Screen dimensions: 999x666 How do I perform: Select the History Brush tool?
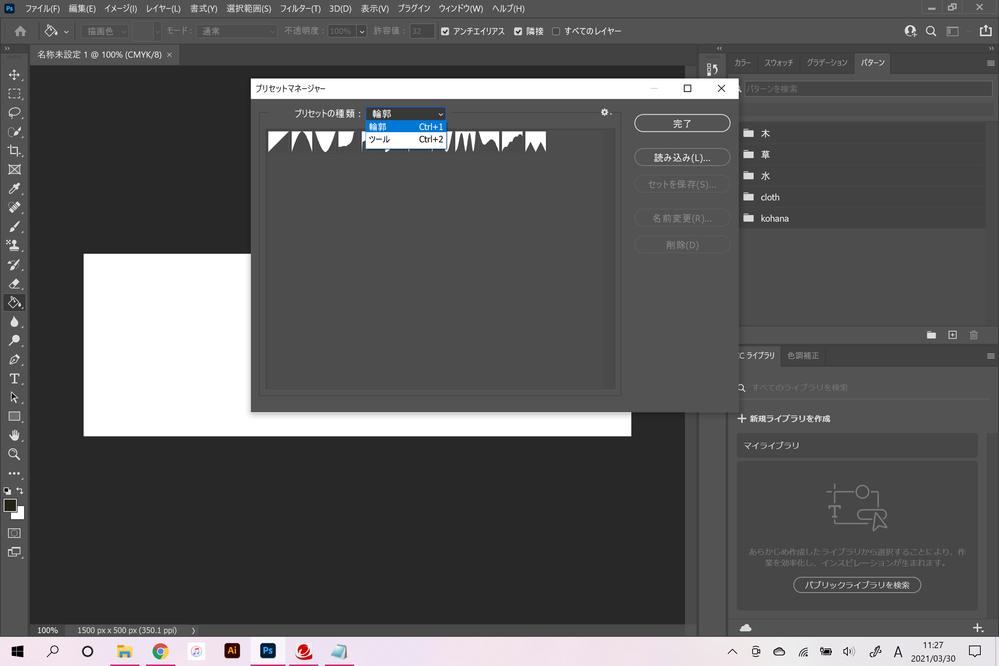(14, 264)
